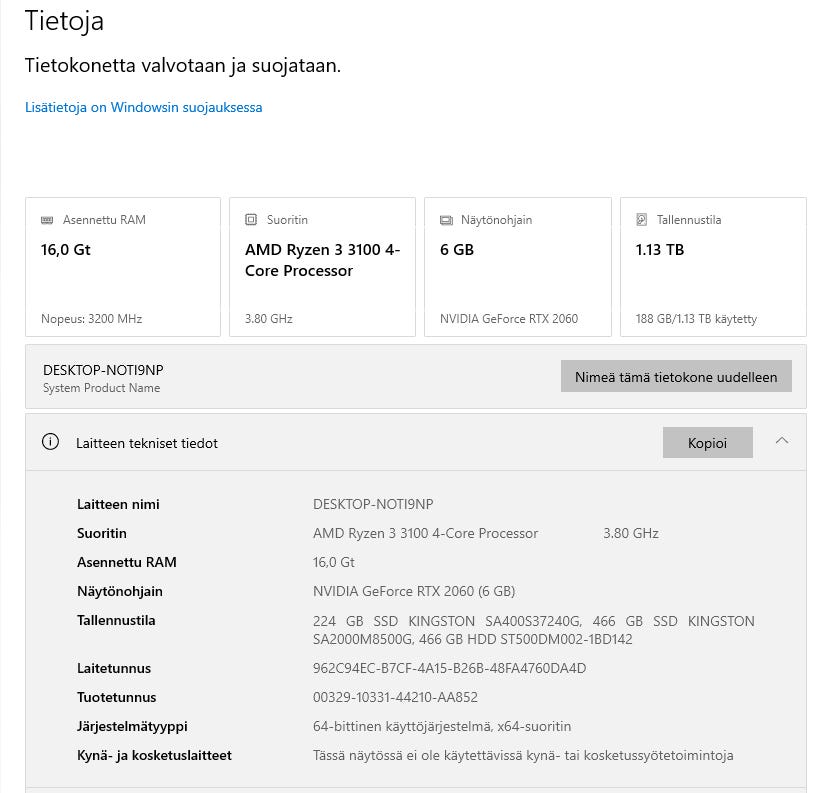Click the NVIDIA GeForce RTX 2060 card text
This screenshot has width=827, height=793.
tap(509, 319)
